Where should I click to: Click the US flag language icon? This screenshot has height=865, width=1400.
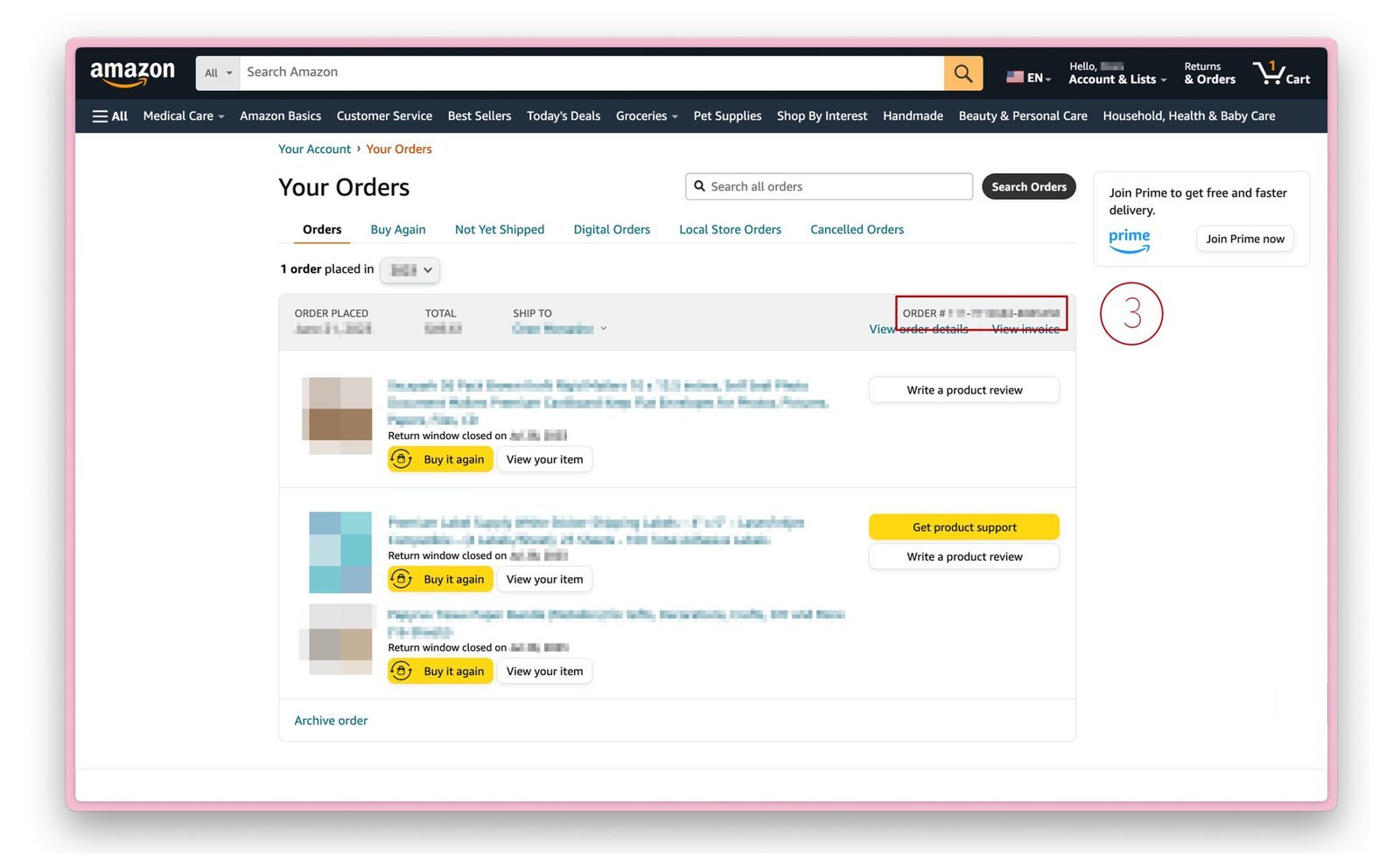(1014, 77)
